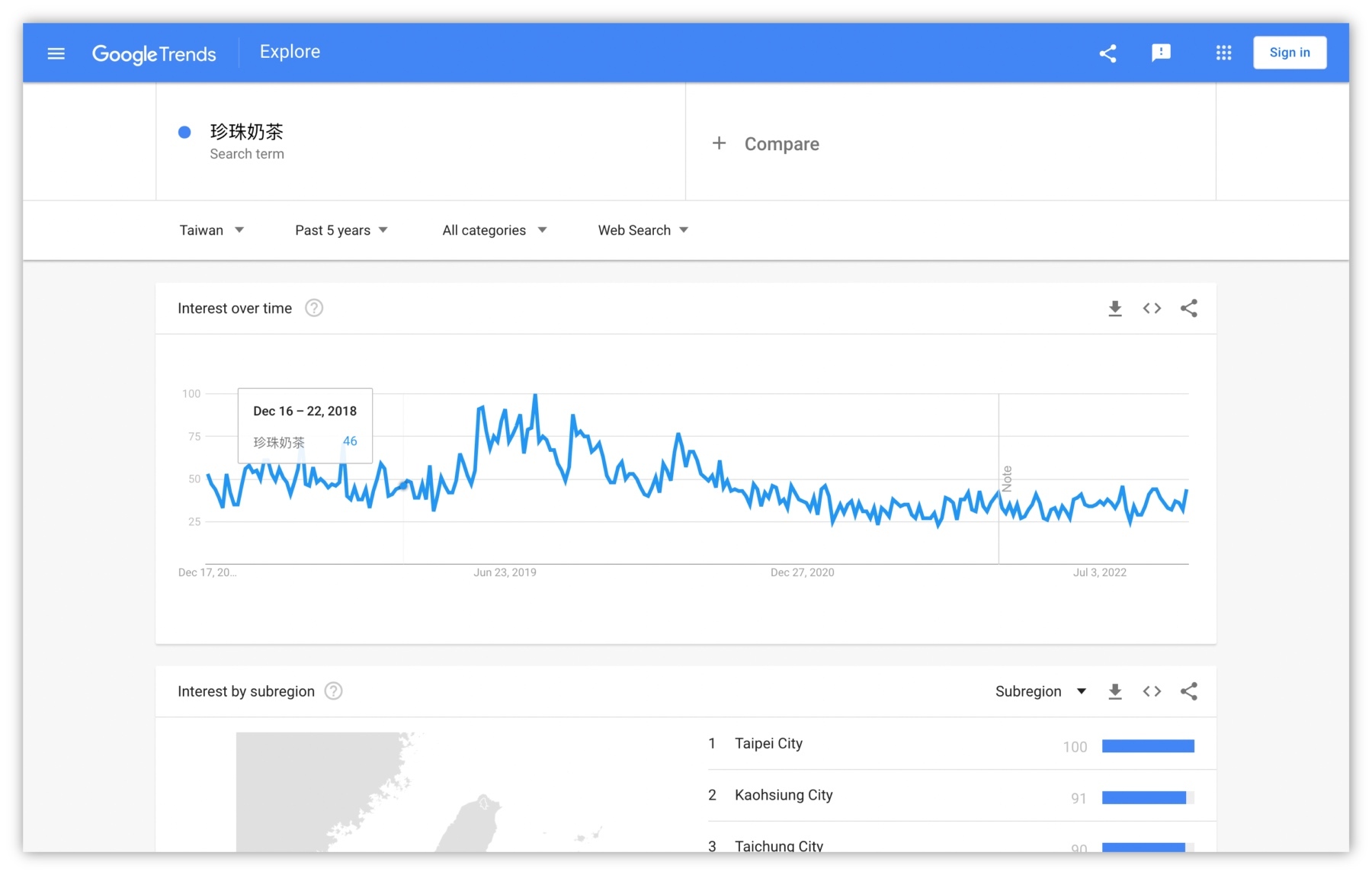Select the Taipei City subregion row

click(x=768, y=744)
